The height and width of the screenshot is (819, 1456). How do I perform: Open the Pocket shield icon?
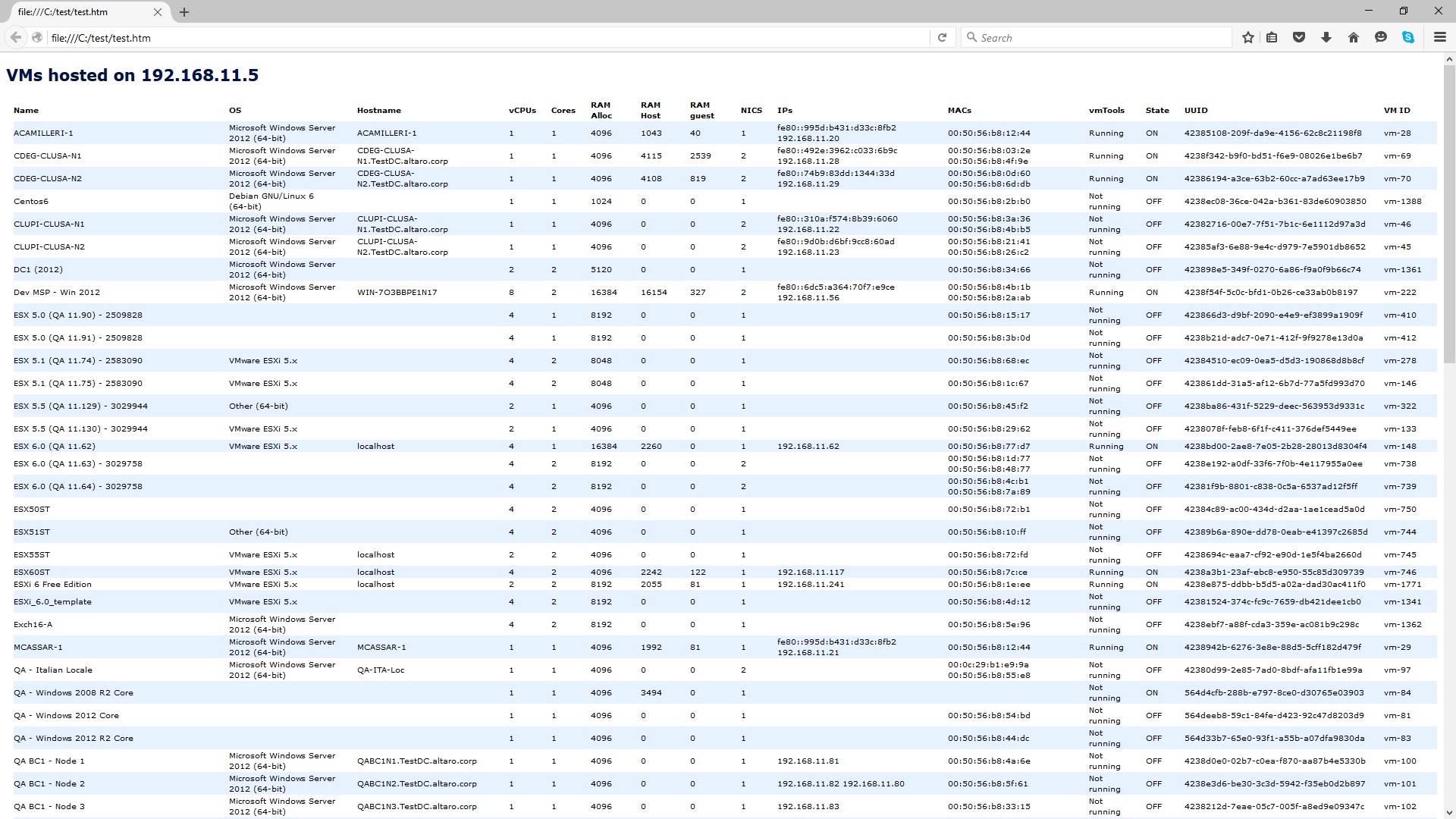1299,37
